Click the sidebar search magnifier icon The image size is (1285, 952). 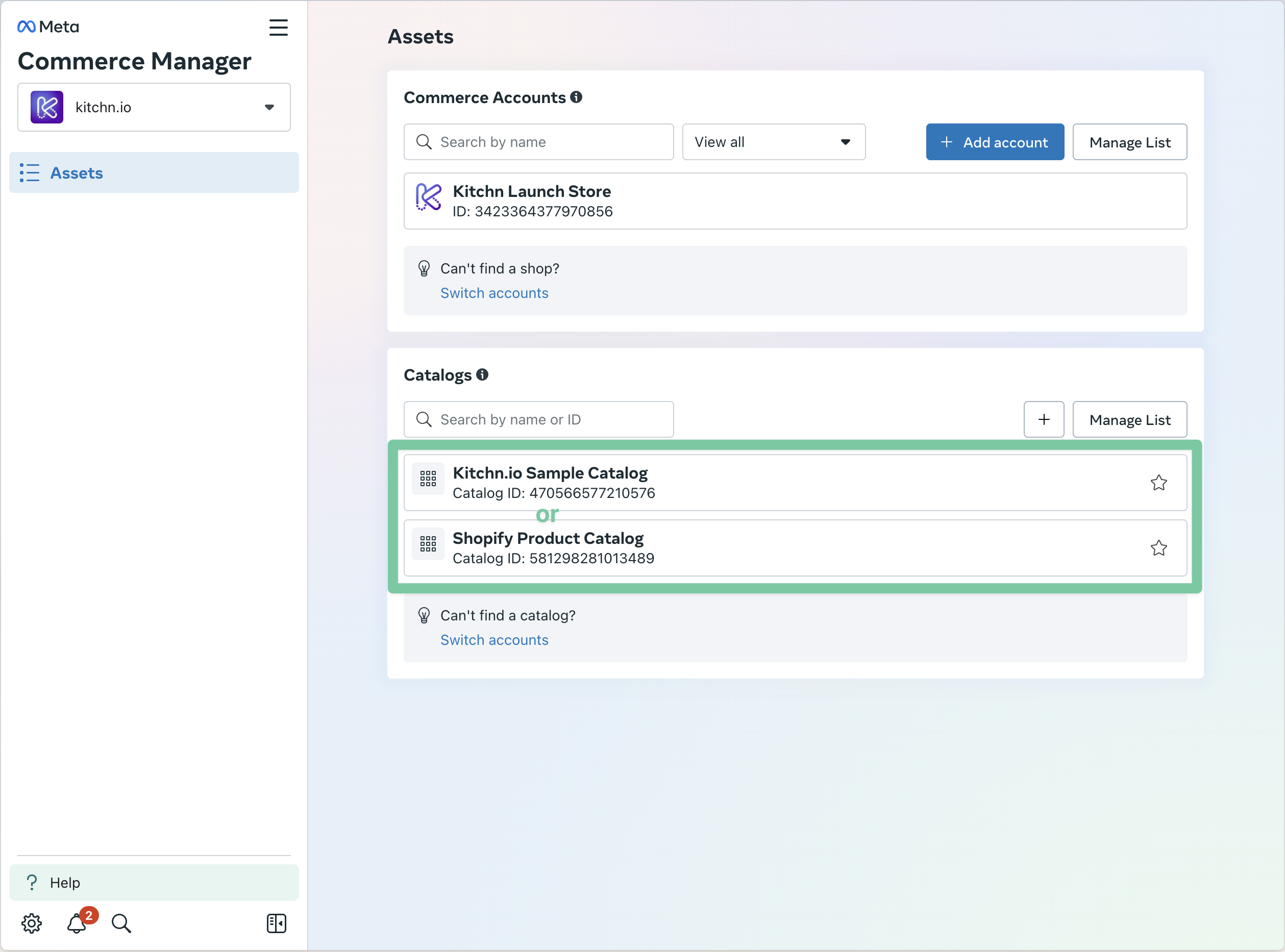121,923
